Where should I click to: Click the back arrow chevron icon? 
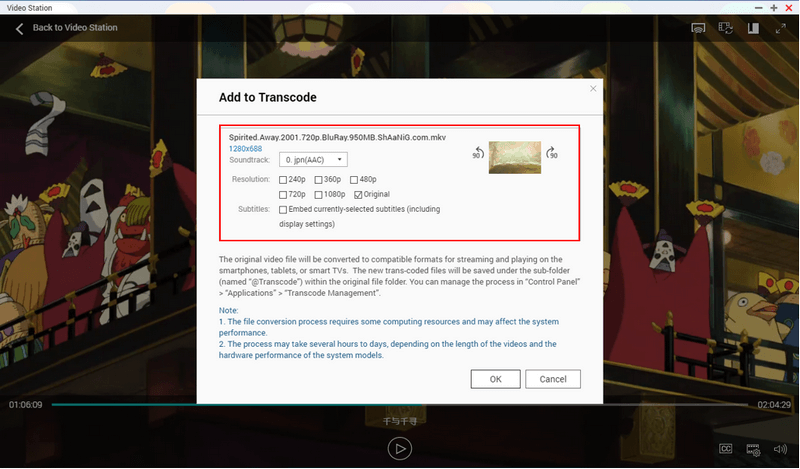pyautogui.click(x=19, y=29)
